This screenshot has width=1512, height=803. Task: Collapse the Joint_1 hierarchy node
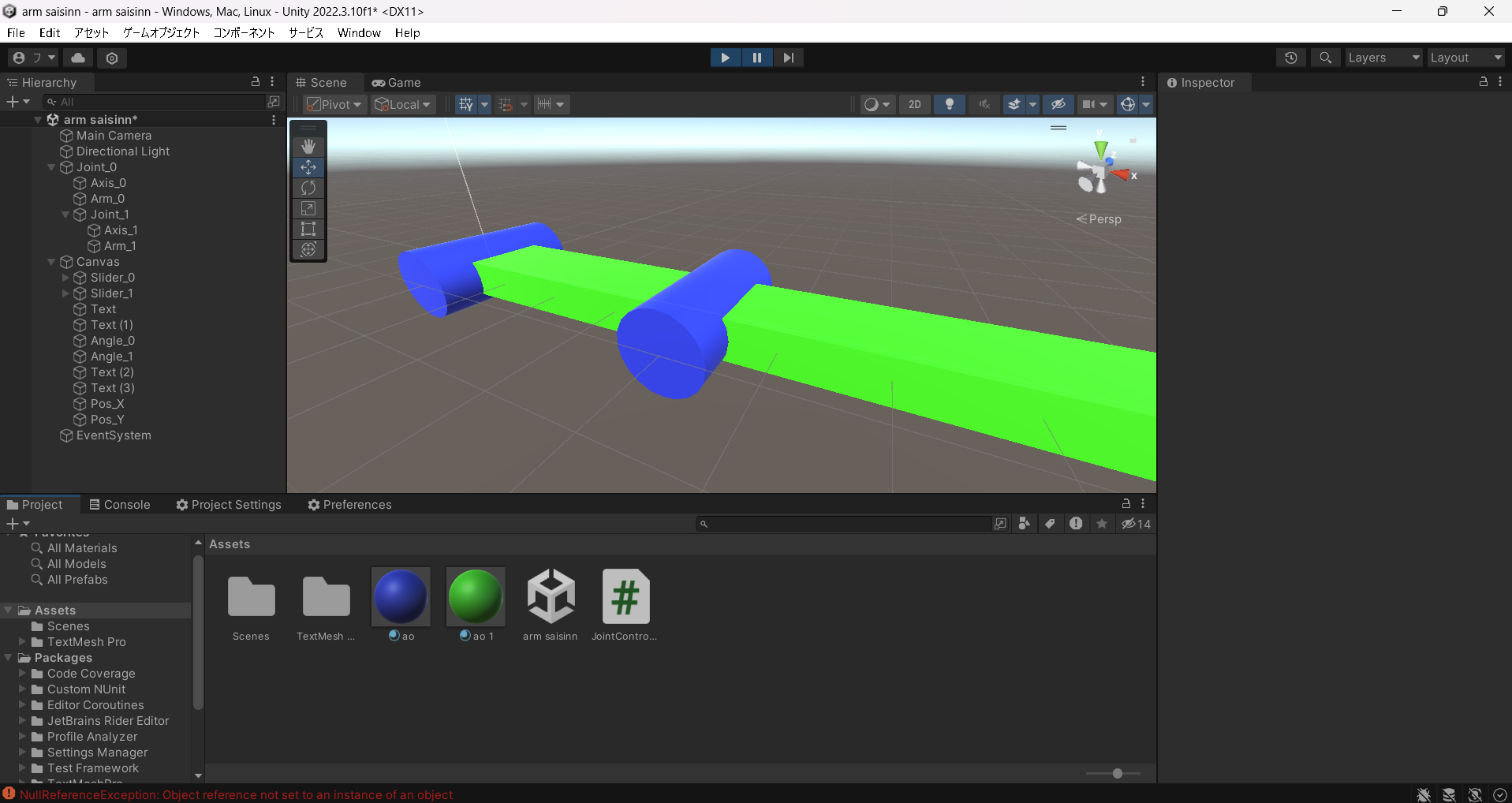pos(65,215)
